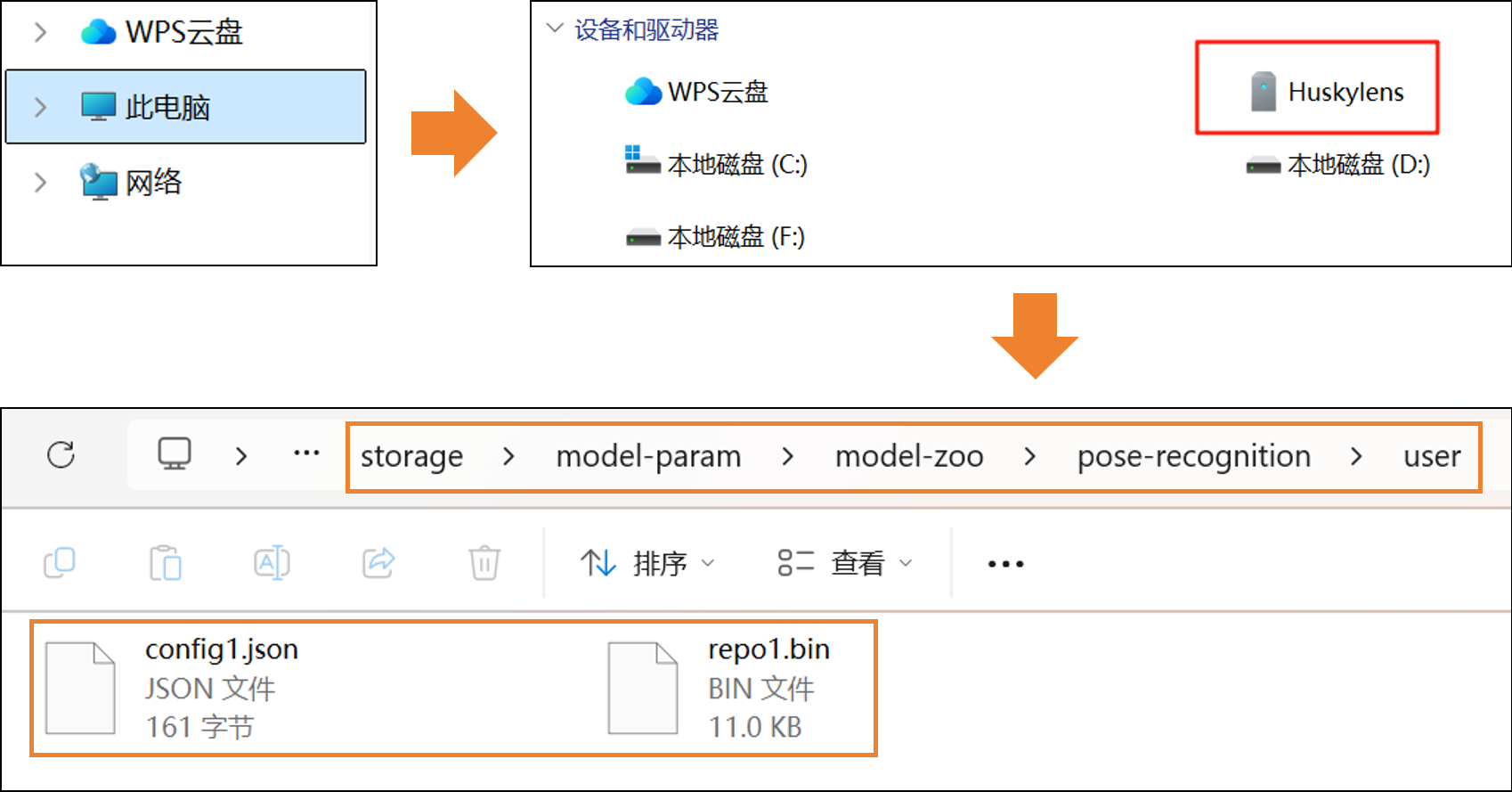
Task: Open the toolbar more options ellipsis
Action: pos(1005,564)
